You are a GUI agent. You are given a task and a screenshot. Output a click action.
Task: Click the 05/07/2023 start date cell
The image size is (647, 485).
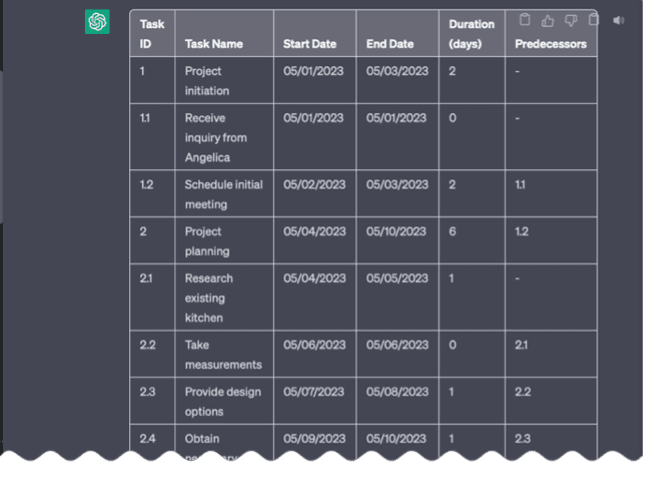pos(315,401)
